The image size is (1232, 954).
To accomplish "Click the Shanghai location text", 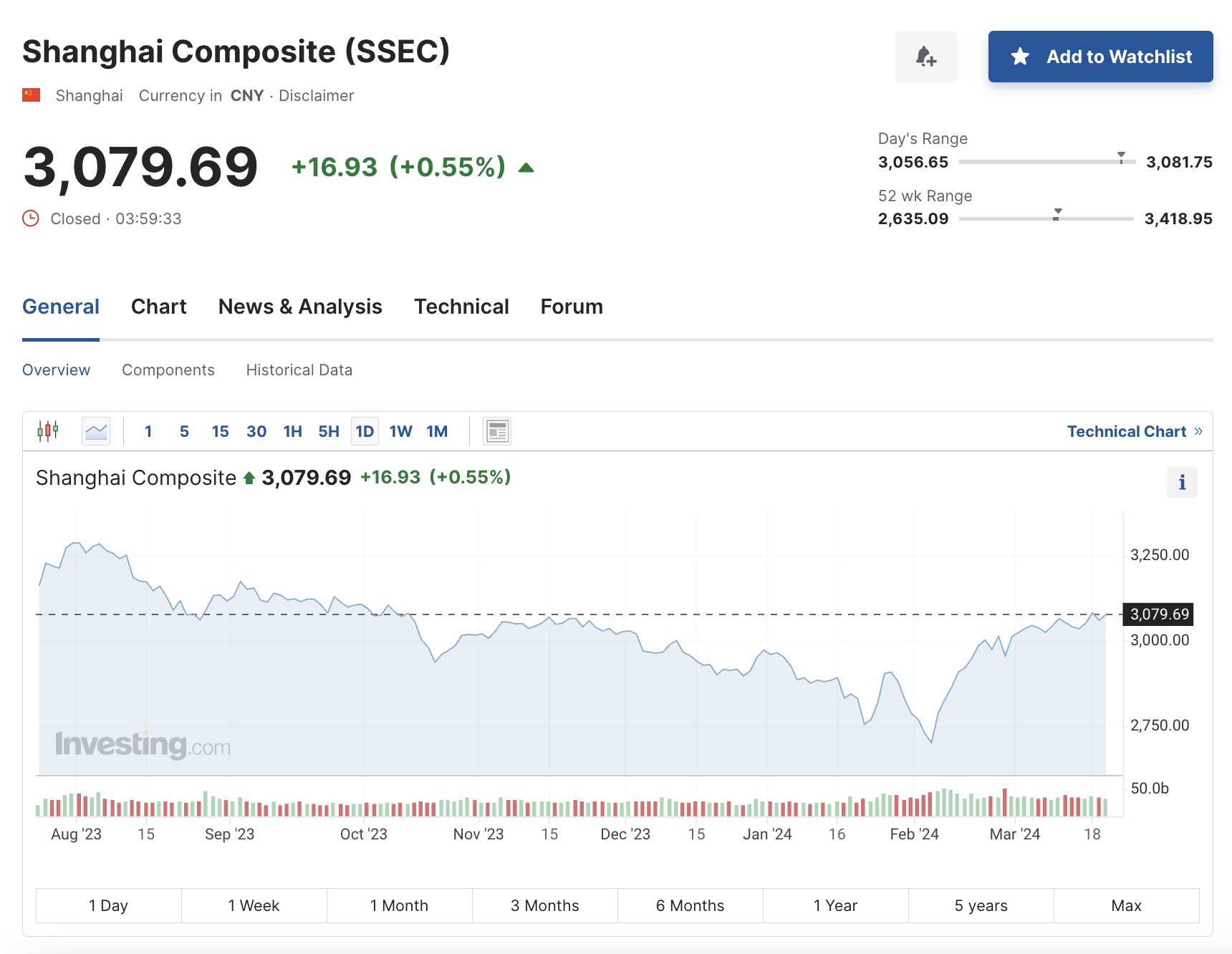I will pyautogui.click(x=90, y=96).
